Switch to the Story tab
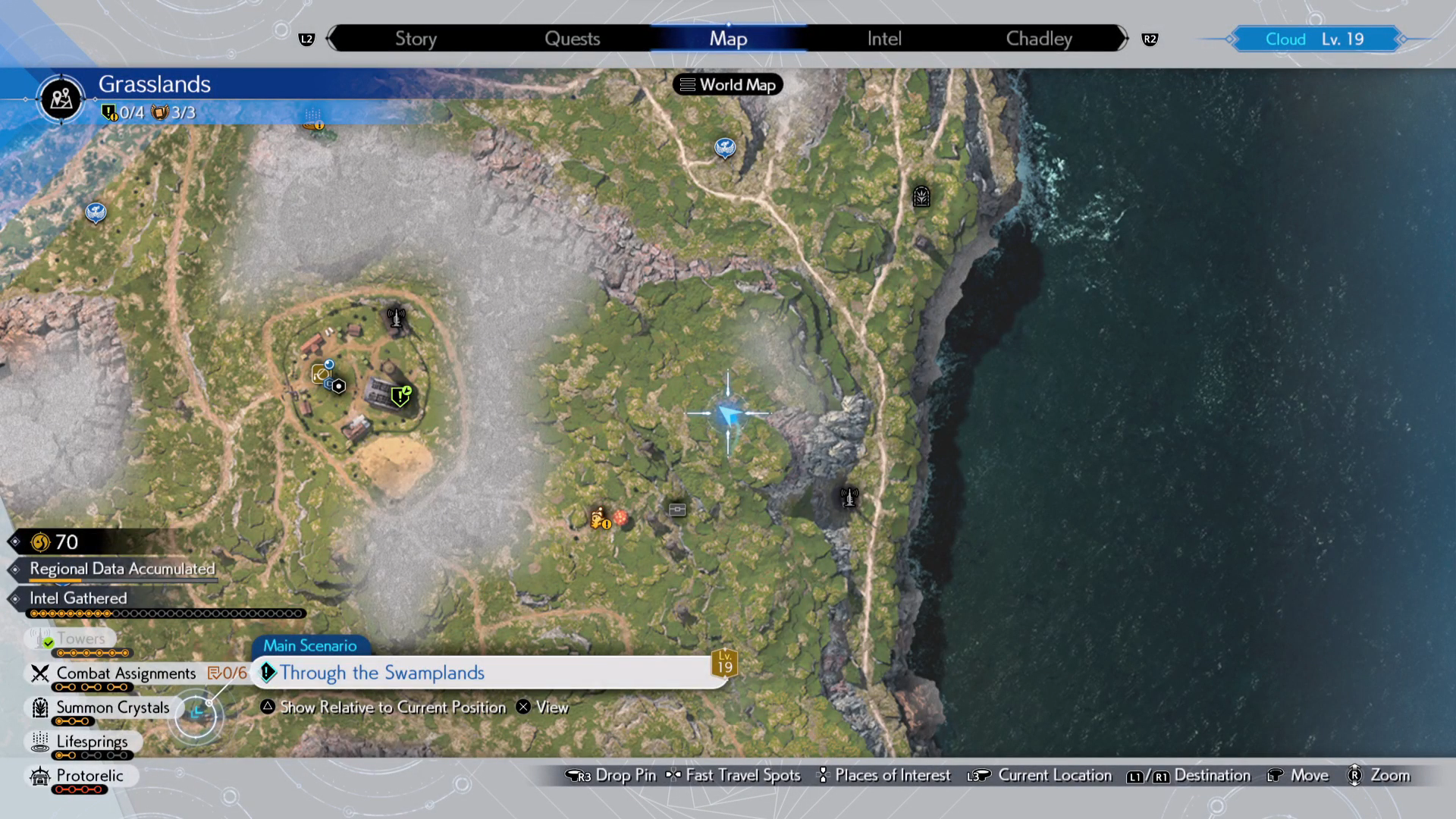Viewport: 1456px width, 819px height. pyautogui.click(x=416, y=39)
